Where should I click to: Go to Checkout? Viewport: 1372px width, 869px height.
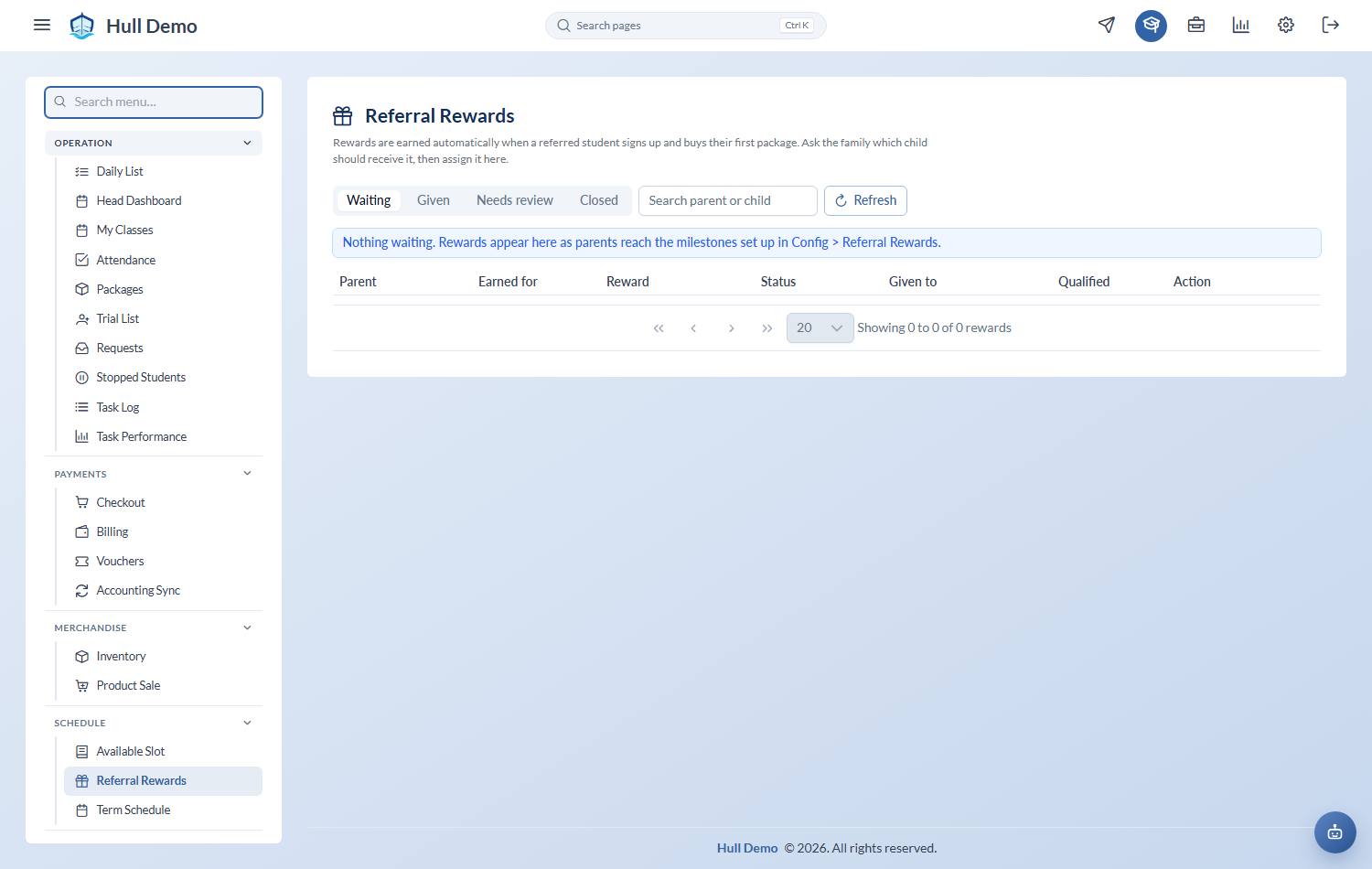tap(163, 502)
